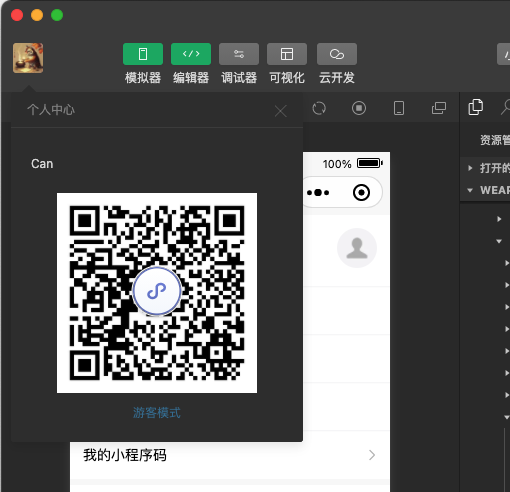The height and width of the screenshot is (492, 510).
Task: Click the capsule close circle button
Action: click(x=361, y=192)
